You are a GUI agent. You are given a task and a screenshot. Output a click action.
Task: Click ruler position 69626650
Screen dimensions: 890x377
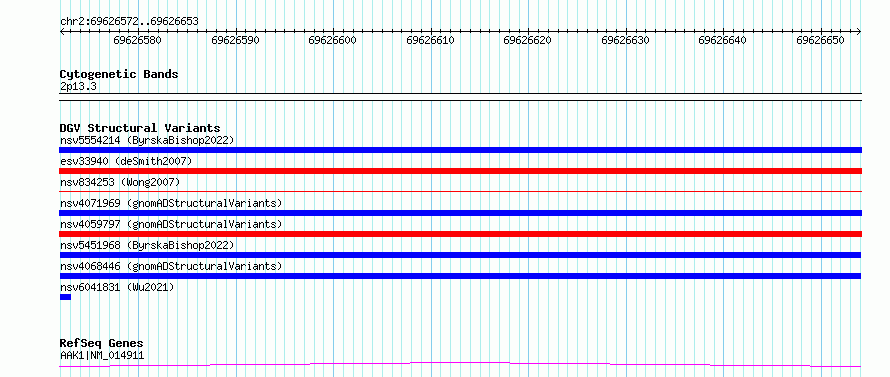(x=821, y=40)
